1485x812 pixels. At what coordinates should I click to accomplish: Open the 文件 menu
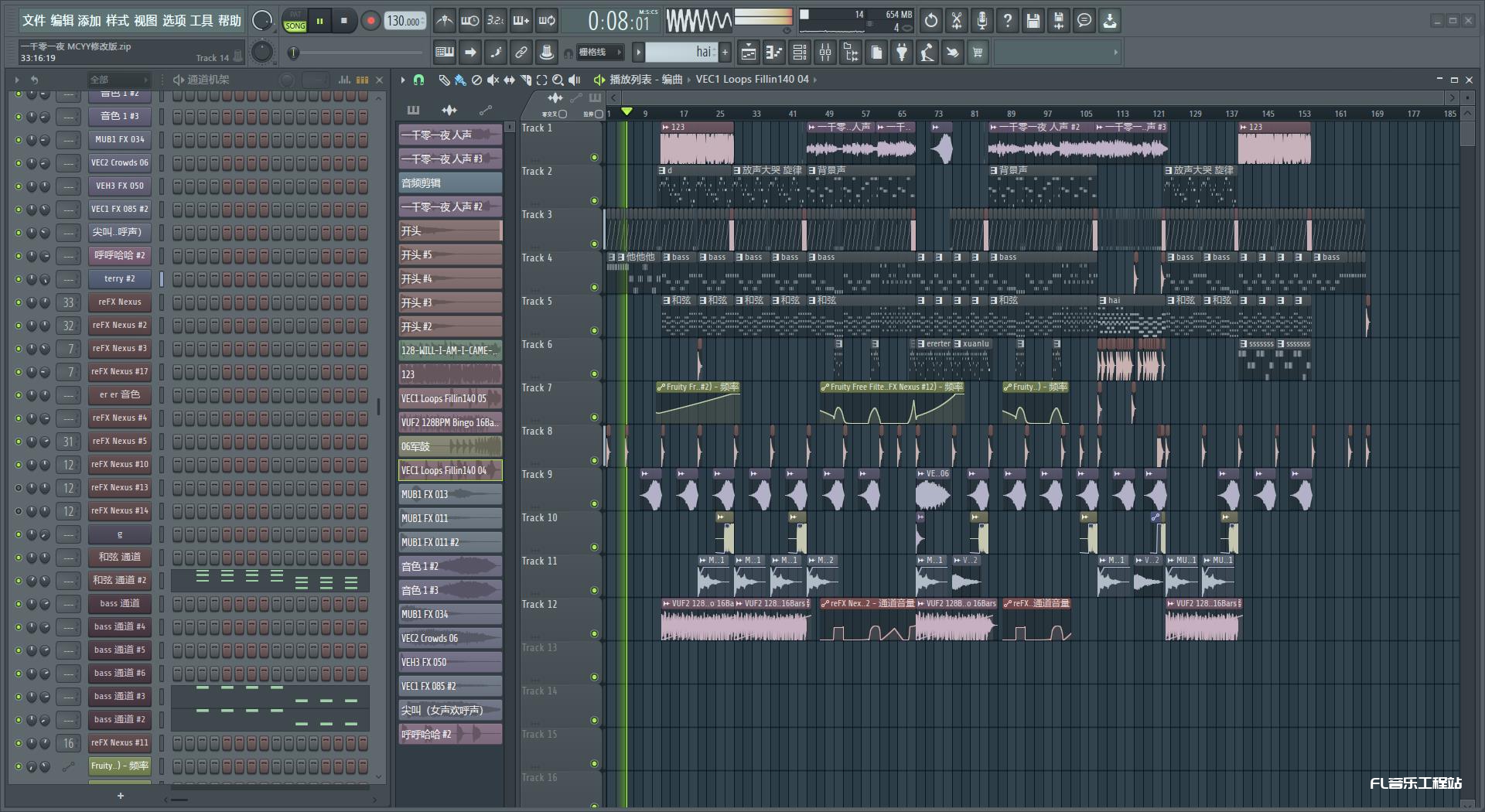point(34,21)
